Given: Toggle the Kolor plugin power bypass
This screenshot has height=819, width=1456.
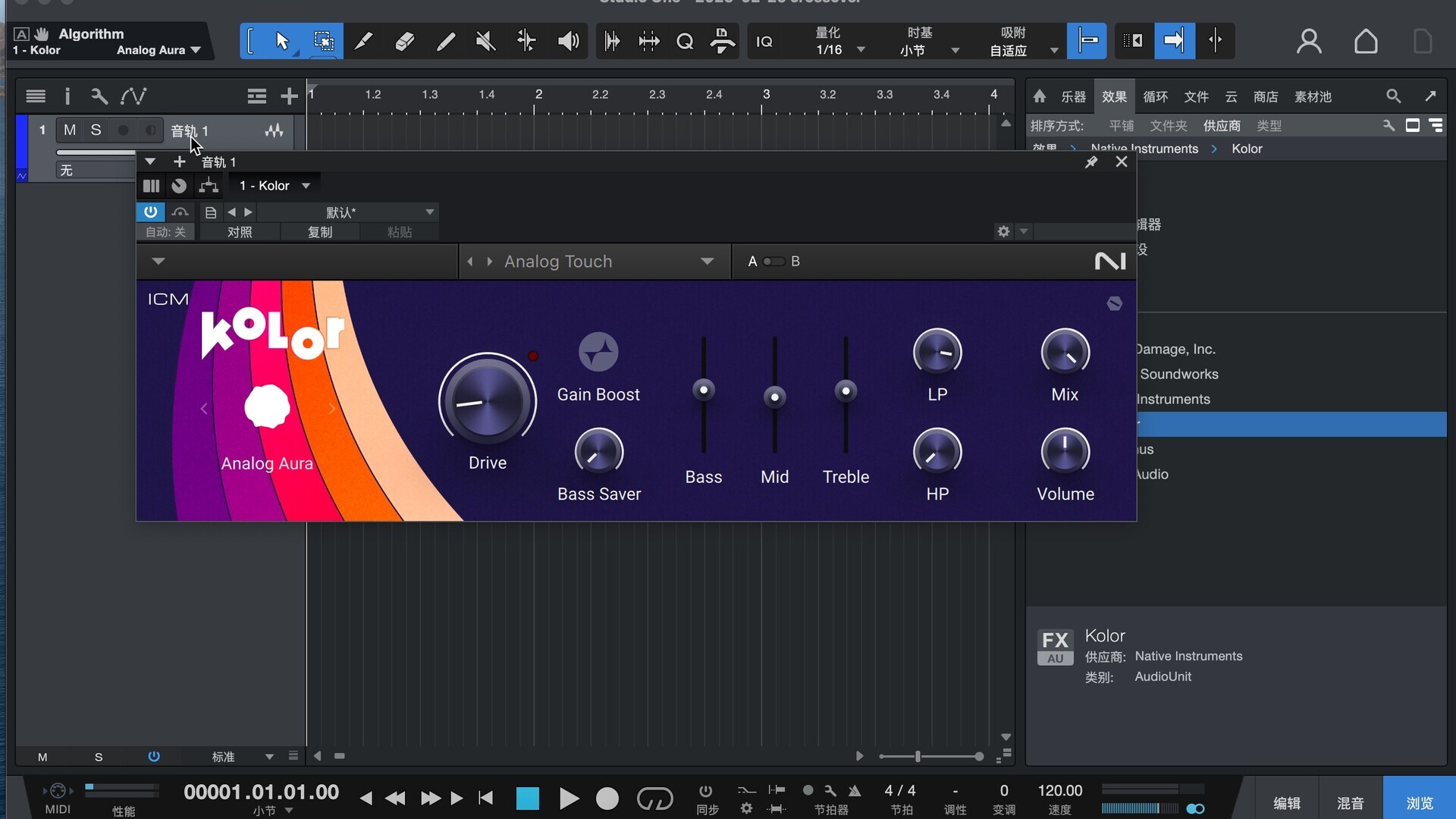Looking at the screenshot, I should click(x=150, y=212).
